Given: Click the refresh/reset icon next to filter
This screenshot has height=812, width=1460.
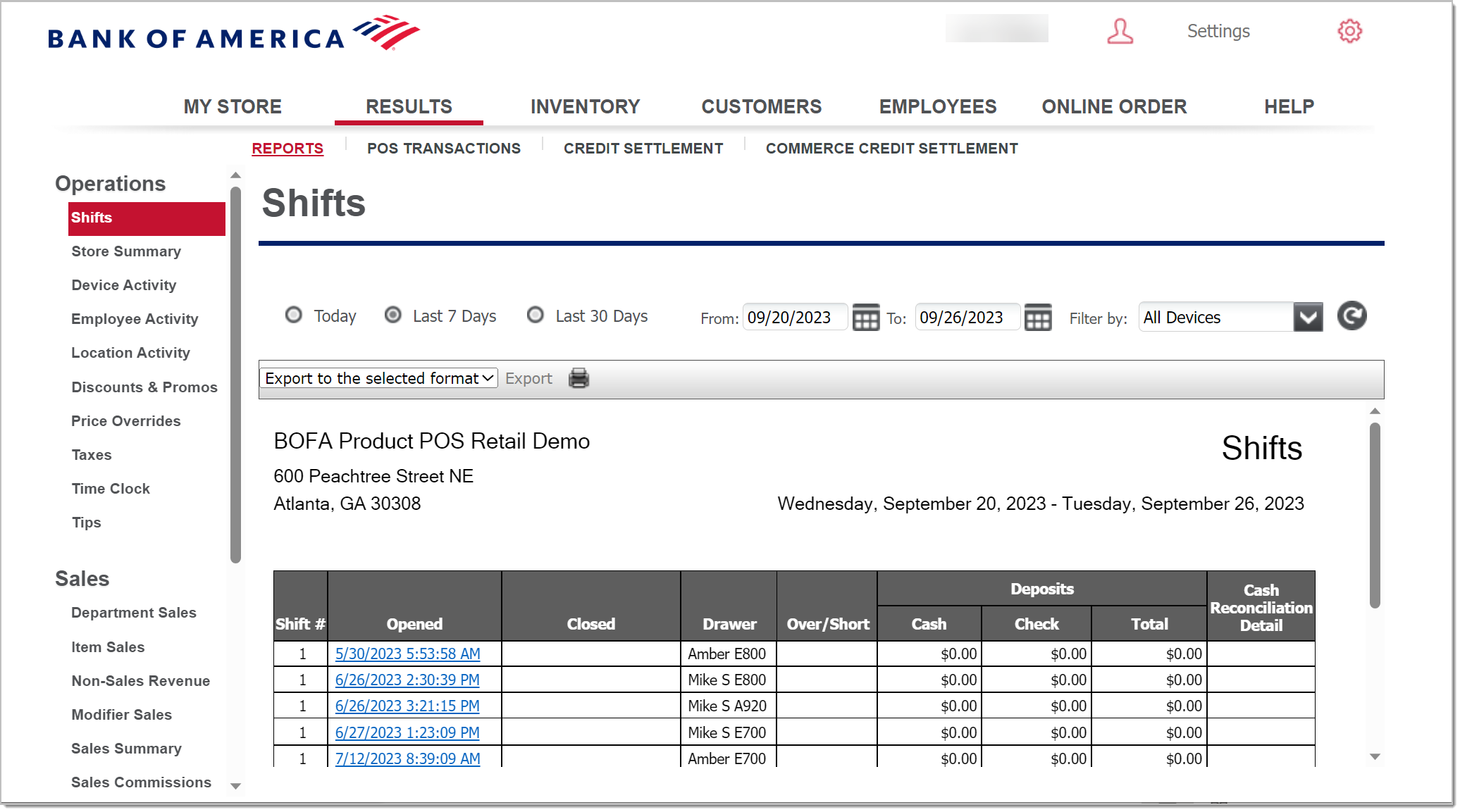Looking at the screenshot, I should [x=1353, y=317].
